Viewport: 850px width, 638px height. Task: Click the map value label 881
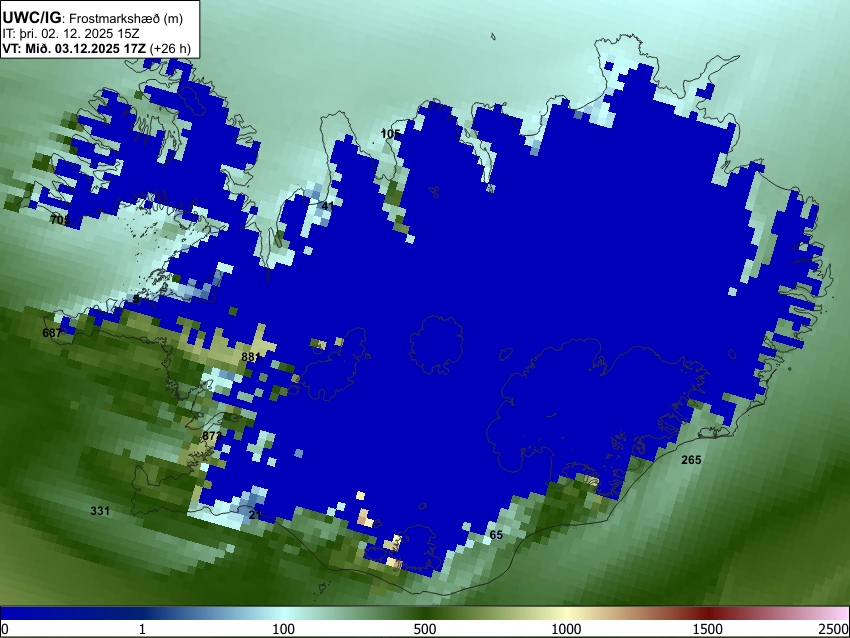[x=251, y=357]
